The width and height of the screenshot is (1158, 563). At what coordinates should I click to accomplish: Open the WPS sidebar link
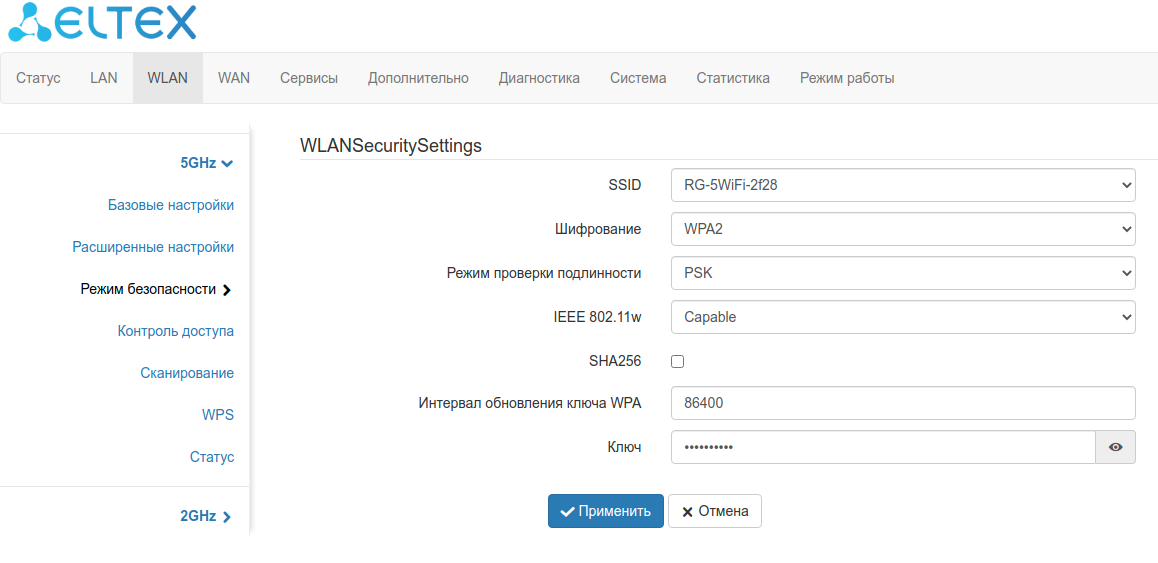tap(218, 415)
